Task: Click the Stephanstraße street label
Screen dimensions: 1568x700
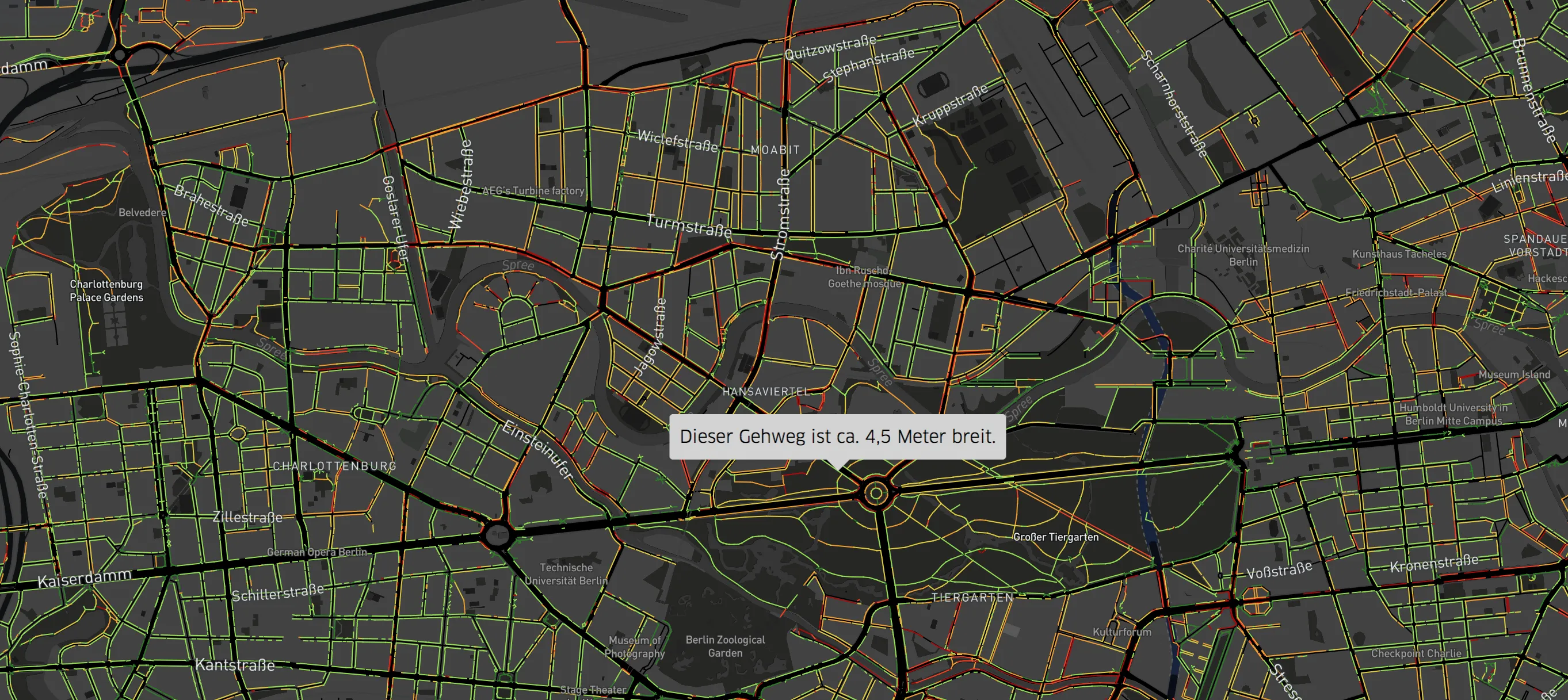Action: (869, 65)
